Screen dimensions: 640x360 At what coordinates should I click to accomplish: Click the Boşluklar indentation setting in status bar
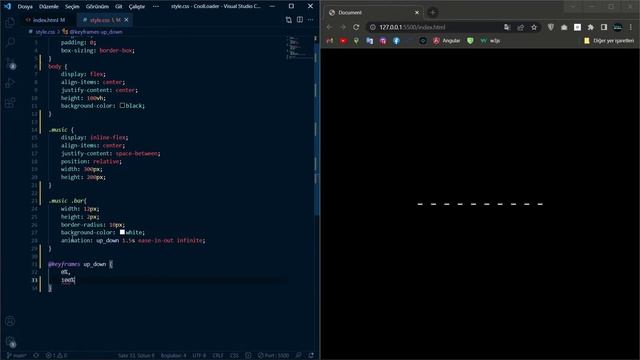tap(173, 356)
